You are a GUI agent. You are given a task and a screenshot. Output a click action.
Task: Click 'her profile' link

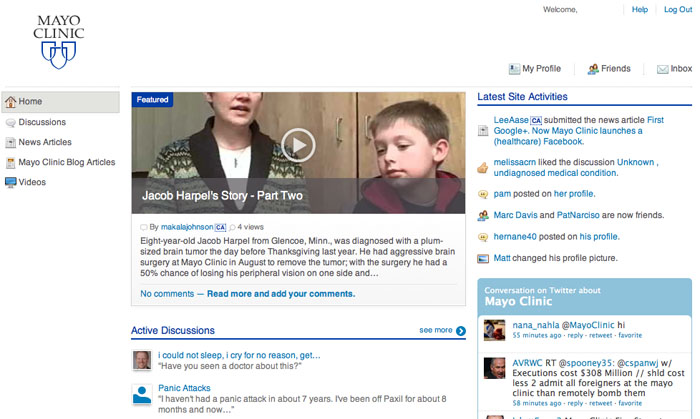point(574,194)
